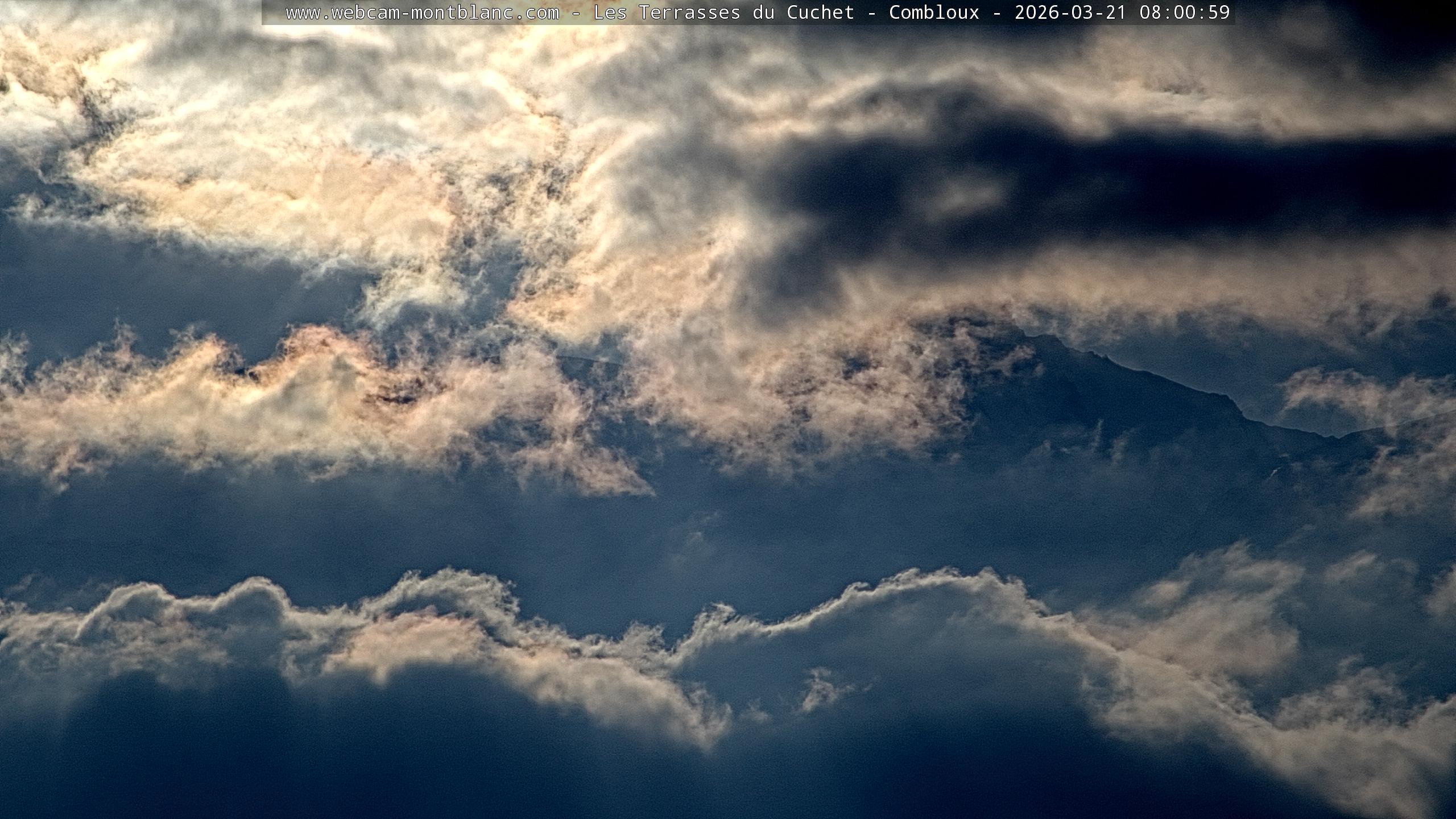Viewport: 1456px width, 819px height.
Task: Click the www.webcam-montblanc.com URL text
Action: tap(422, 13)
